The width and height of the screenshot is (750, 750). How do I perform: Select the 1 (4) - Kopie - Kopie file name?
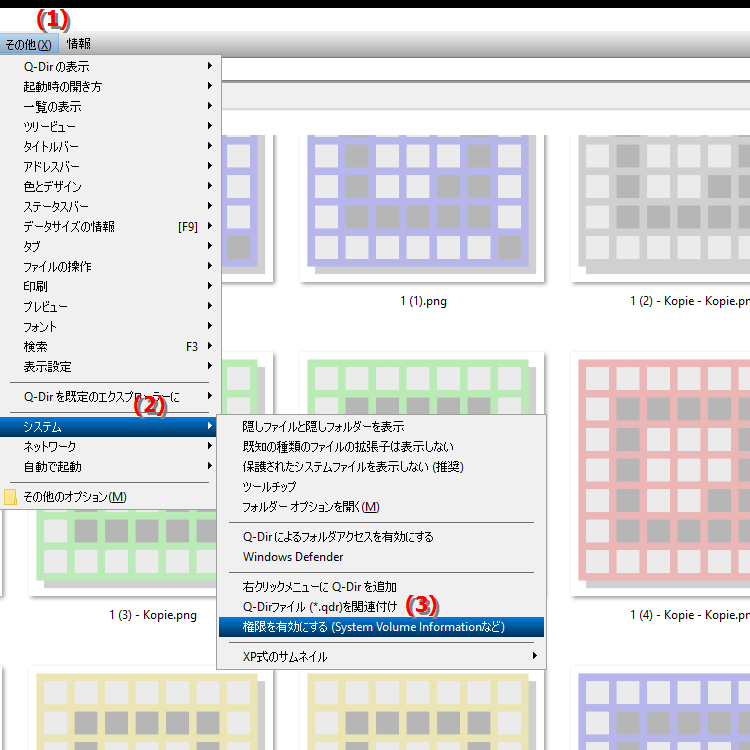(690, 615)
